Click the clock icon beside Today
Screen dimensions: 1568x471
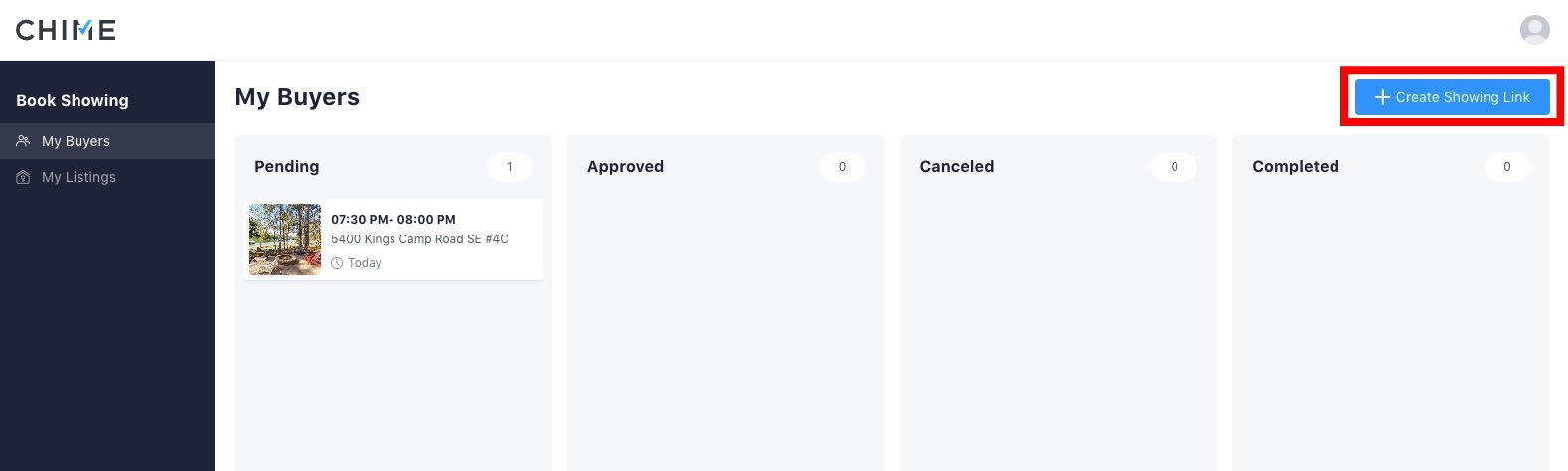(337, 263)
